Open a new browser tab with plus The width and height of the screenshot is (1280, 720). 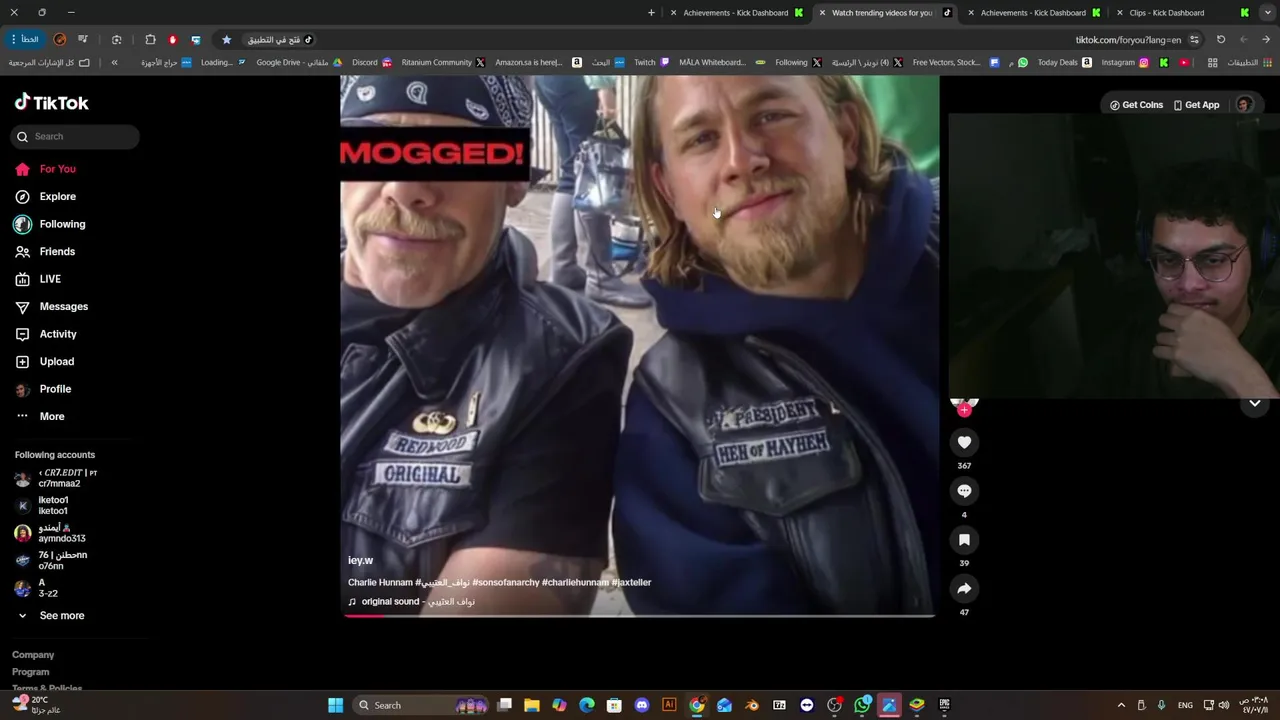tap(651, 13)
